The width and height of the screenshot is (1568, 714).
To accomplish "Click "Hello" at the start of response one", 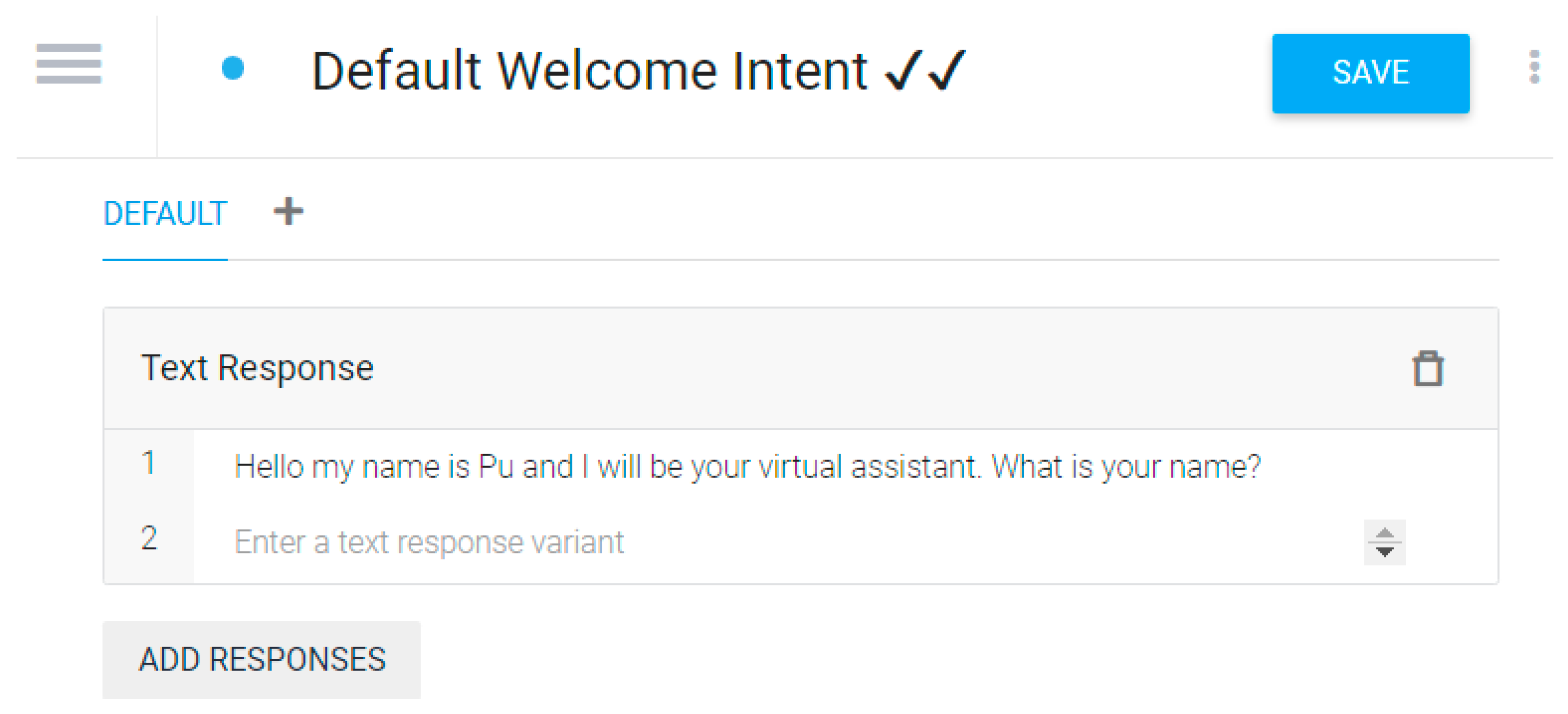I will [269, 467].
